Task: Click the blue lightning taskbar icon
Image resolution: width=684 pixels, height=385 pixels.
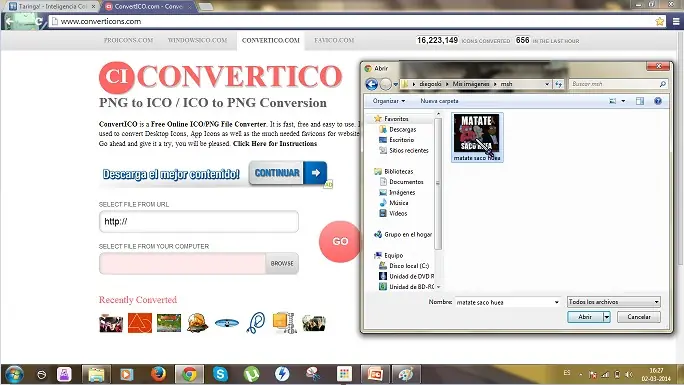Action: (x=282, y=374)
